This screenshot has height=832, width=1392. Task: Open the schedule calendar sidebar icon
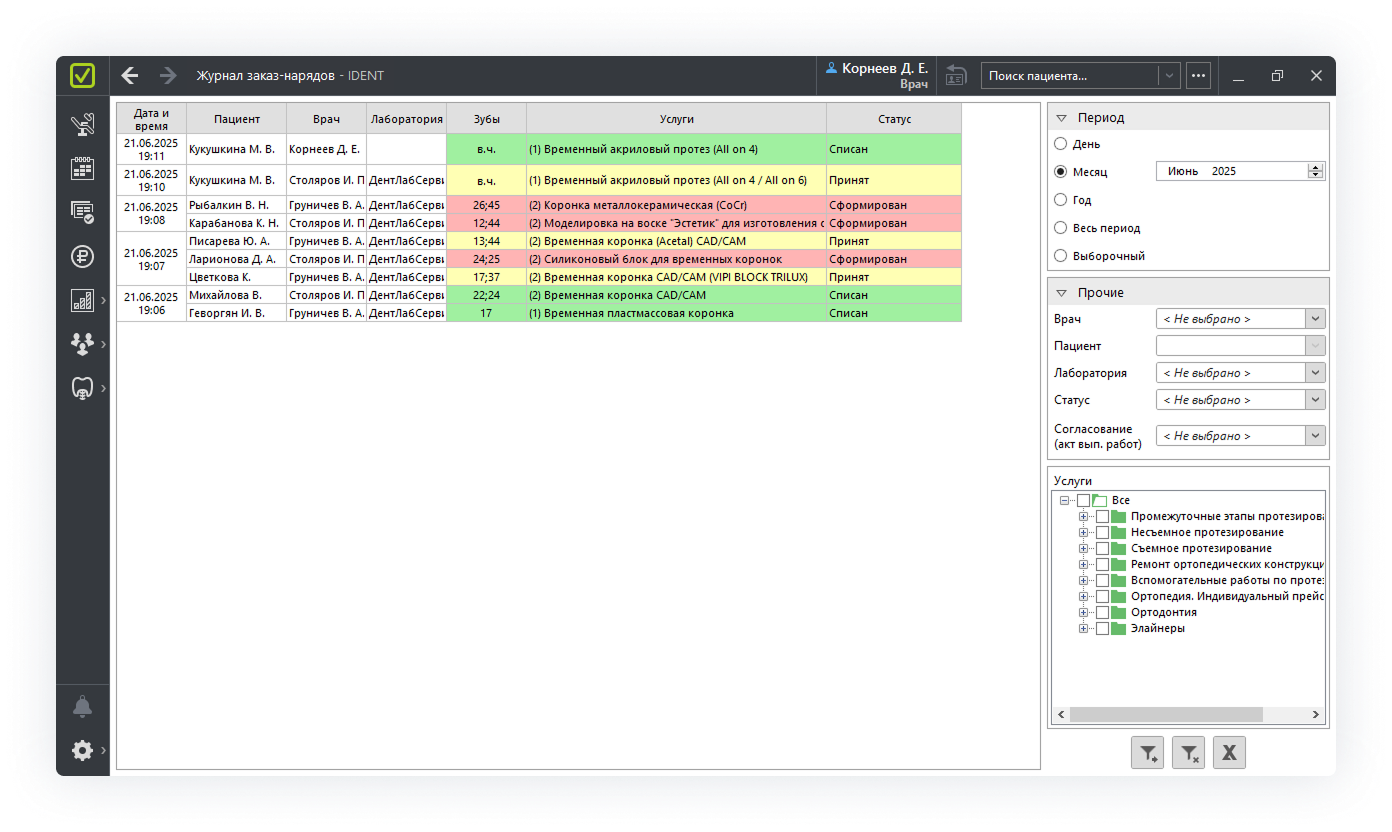pyautogui.click(x=83, y=168)
